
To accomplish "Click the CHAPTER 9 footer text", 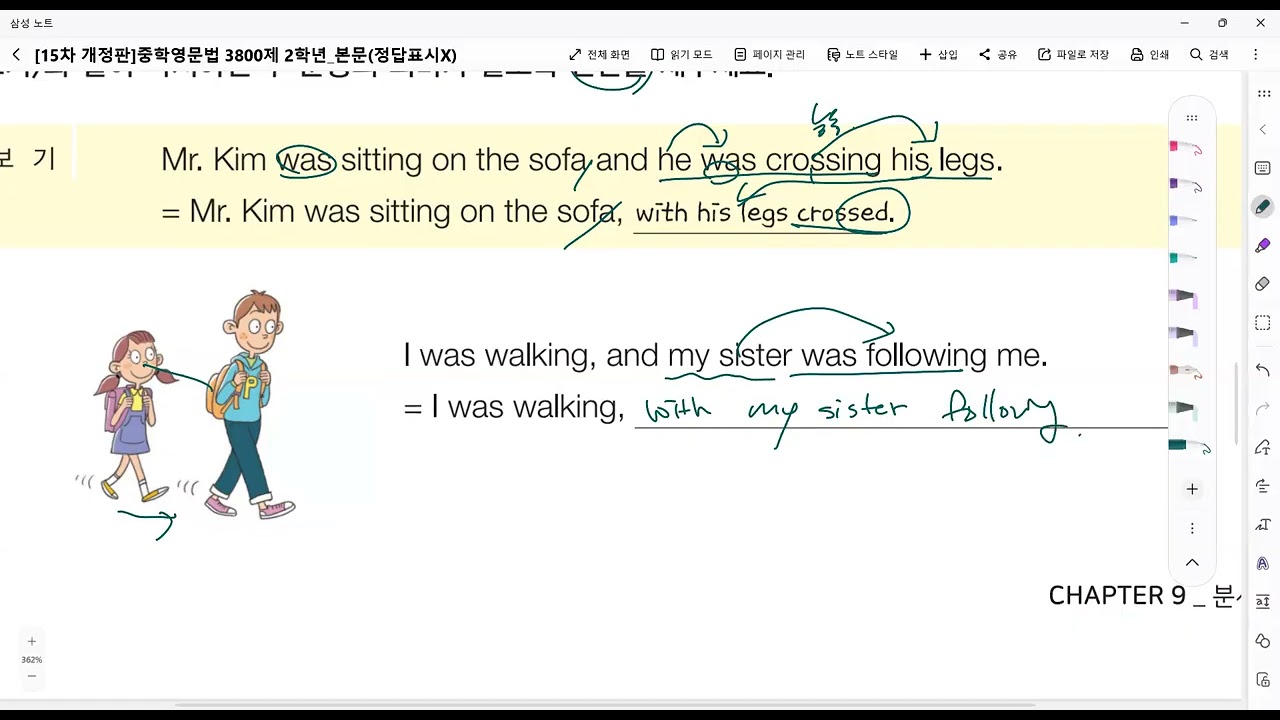I will (x=1143, y=596).
